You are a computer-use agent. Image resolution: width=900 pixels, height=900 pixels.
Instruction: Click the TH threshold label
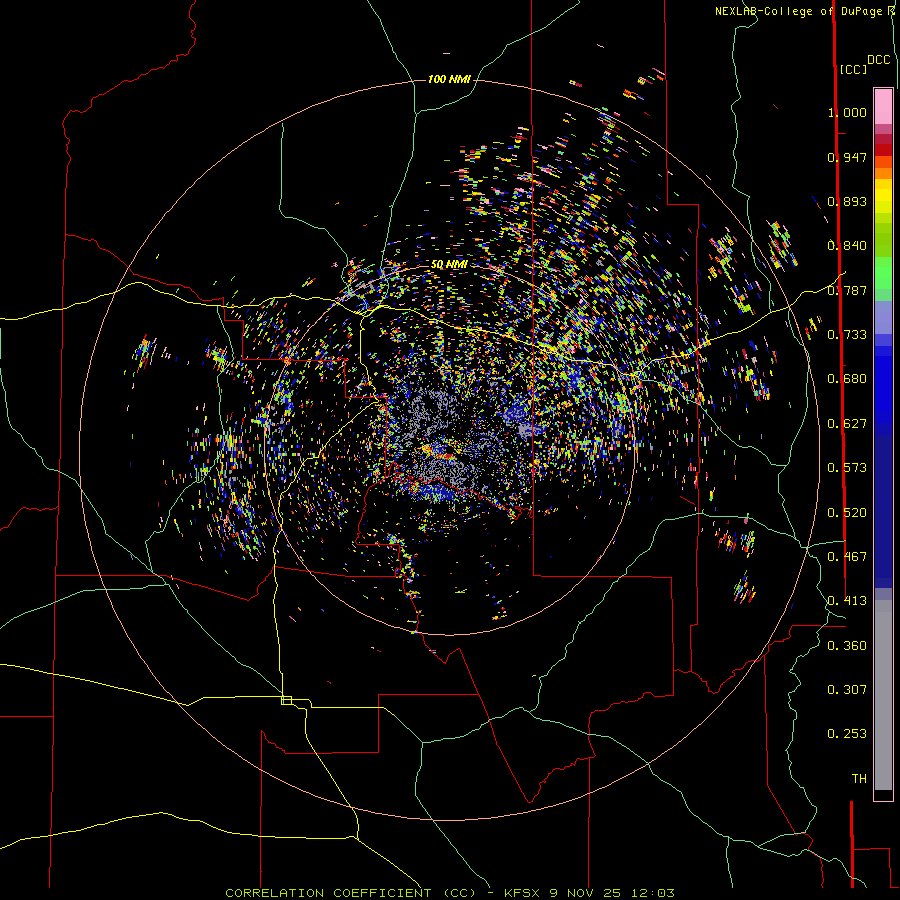859,779
